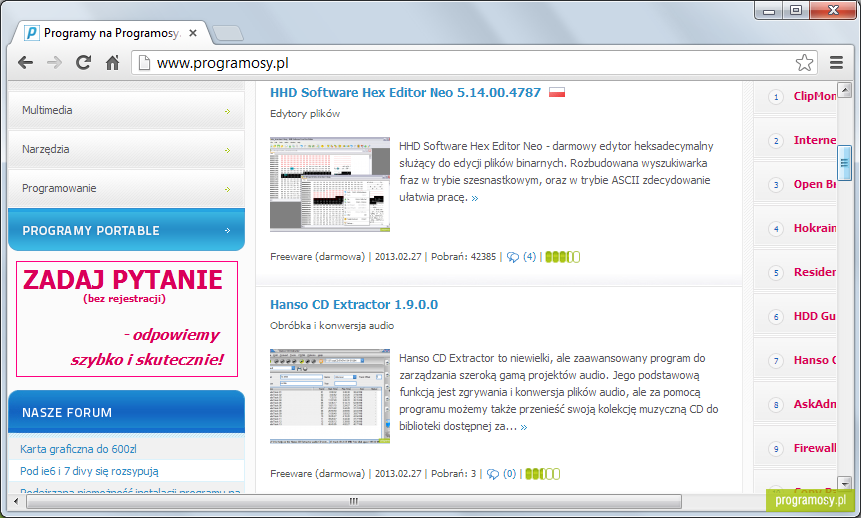Open comments icon for Hanso CD Extractor

[493, 474]
